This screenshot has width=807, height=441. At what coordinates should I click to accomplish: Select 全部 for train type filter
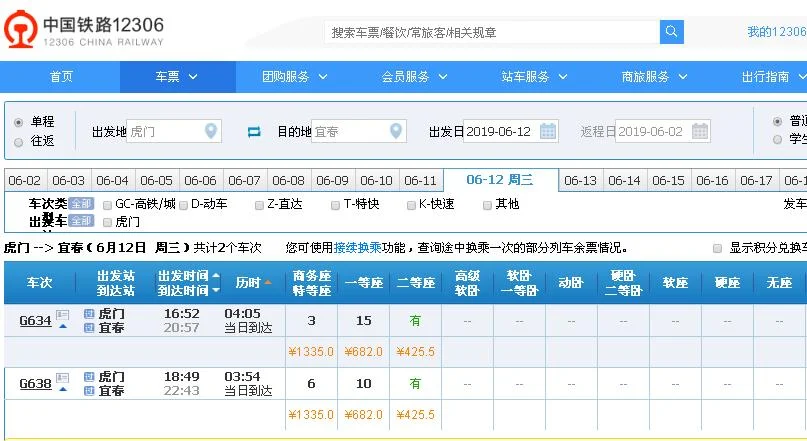81,204
